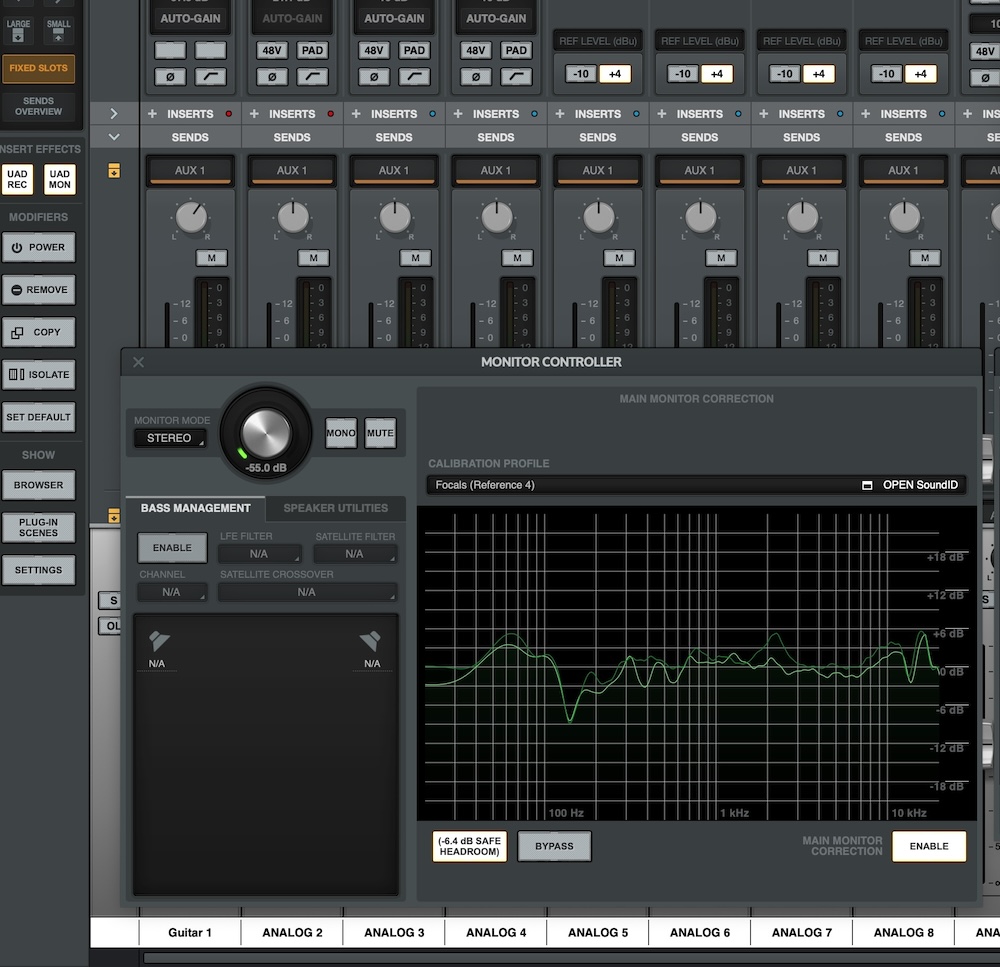Image resolution: width=1000 pixels, height=967 pixels.
Task: Click the LARGE view size icon
Action: pos(18,30)
